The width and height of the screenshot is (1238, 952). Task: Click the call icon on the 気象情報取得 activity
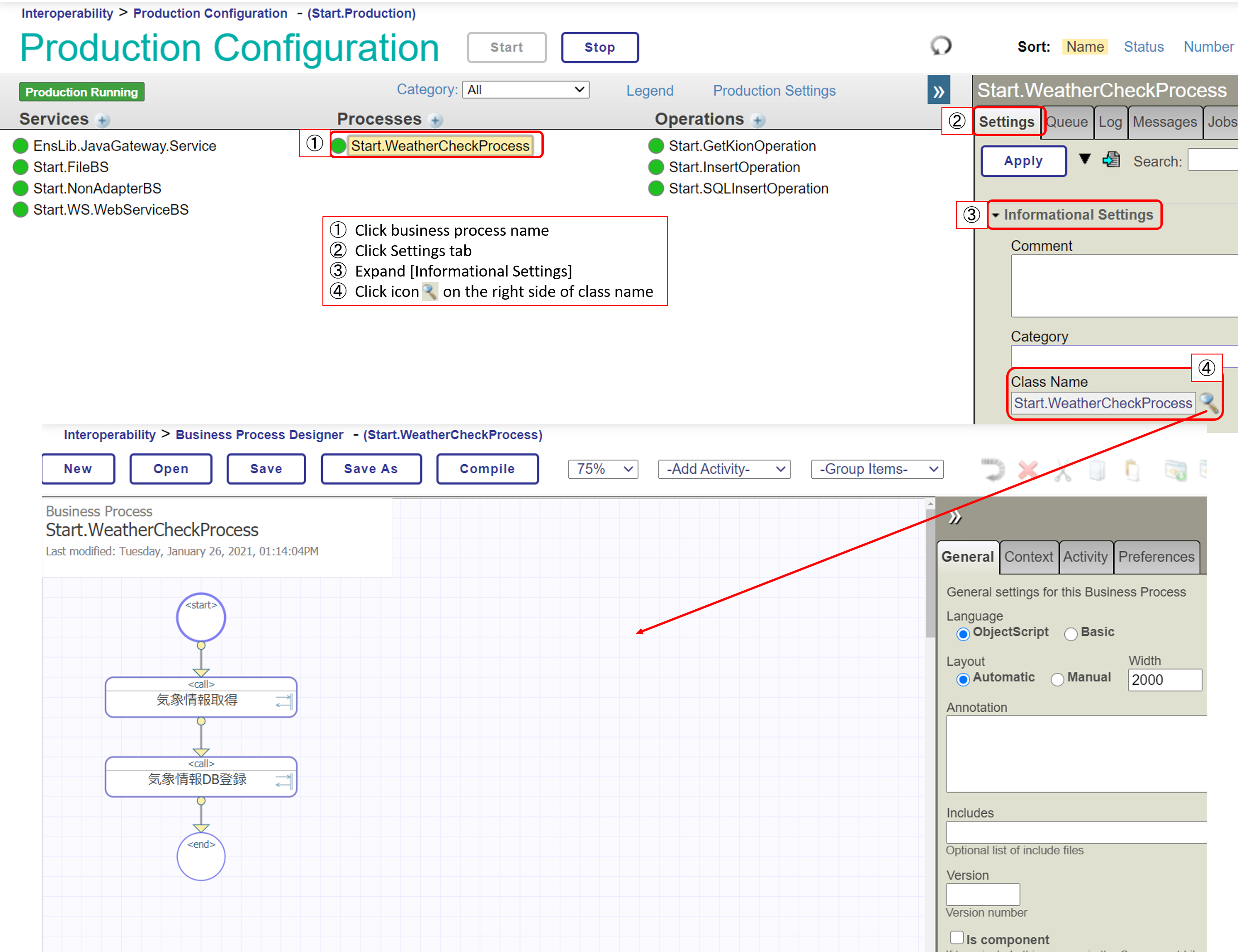tap(284, 702)
